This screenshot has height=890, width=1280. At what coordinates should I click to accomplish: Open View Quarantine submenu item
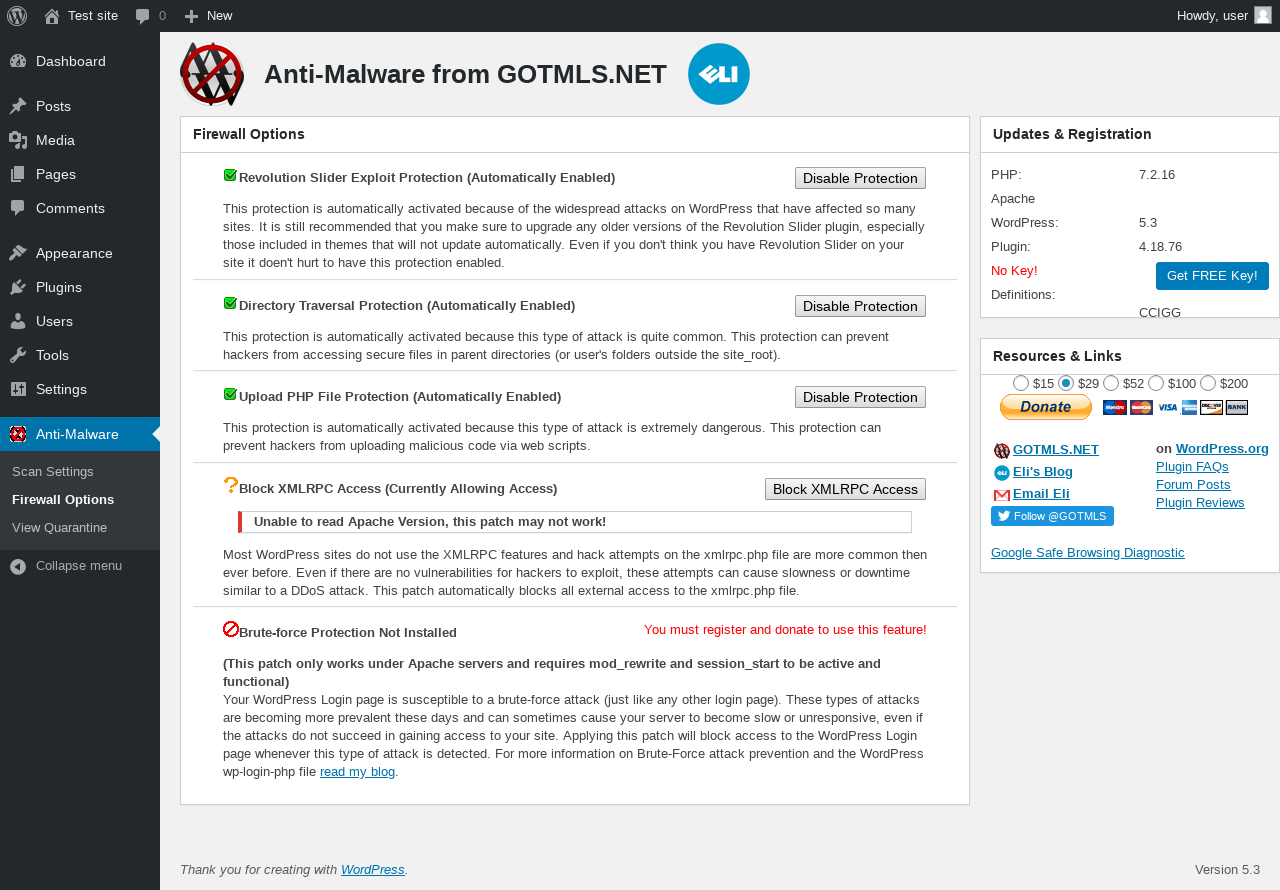tap(59, 527)
